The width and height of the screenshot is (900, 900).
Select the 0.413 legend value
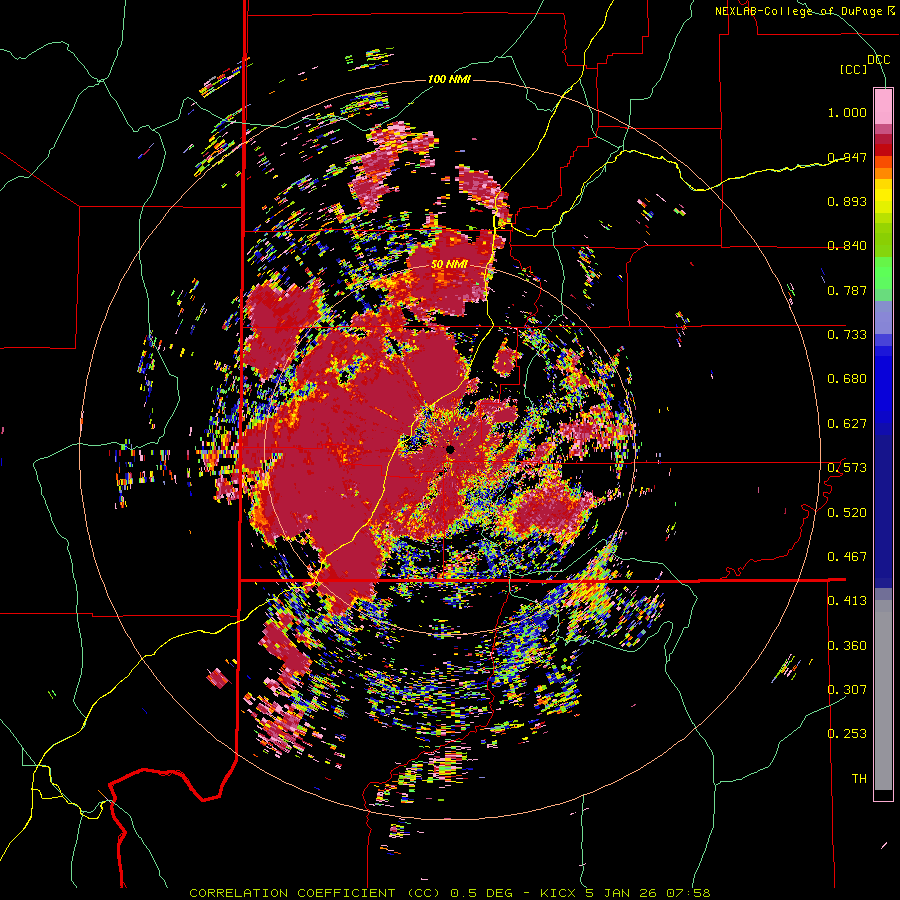coord(847,601)
